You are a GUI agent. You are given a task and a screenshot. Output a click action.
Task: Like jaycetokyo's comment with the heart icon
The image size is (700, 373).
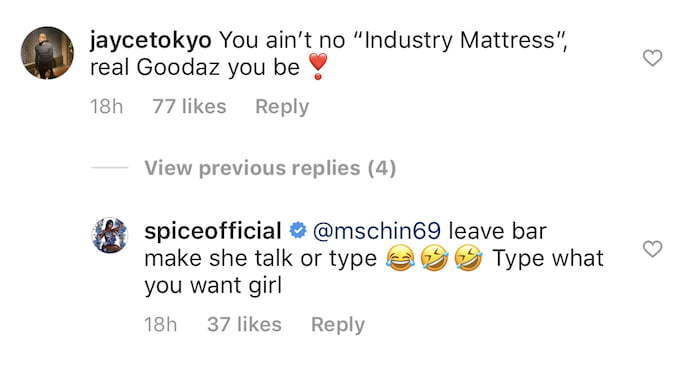(652, 58)
